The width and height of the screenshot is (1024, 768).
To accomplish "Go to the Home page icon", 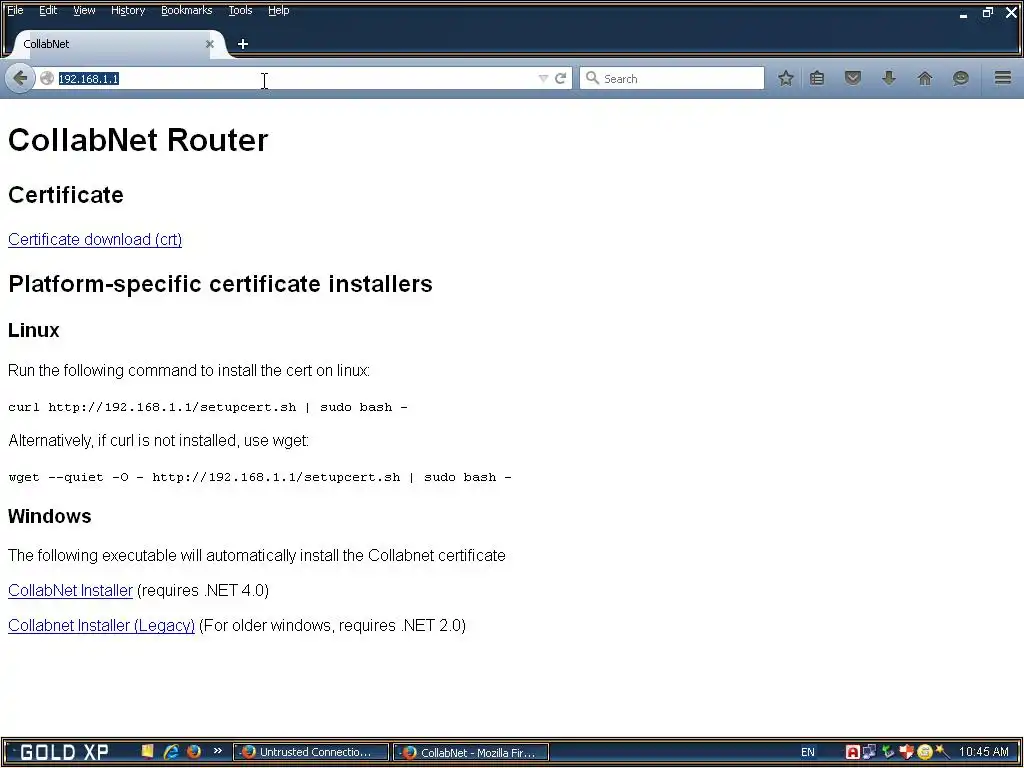I will point(925,78).
